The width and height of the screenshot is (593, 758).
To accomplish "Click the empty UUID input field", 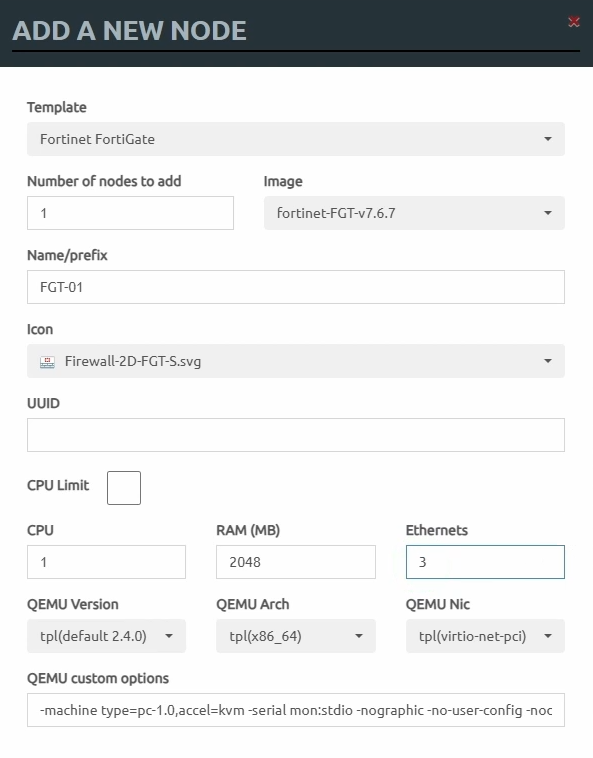I will (x=296, y=435).
